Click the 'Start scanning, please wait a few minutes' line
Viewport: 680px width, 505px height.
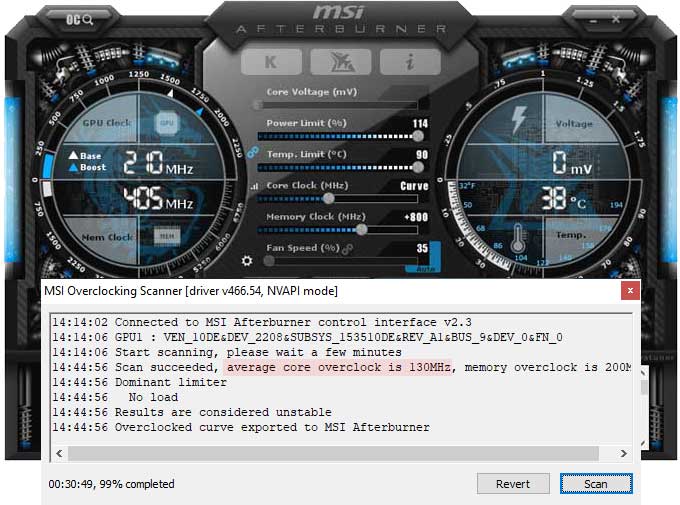[227, 352]
